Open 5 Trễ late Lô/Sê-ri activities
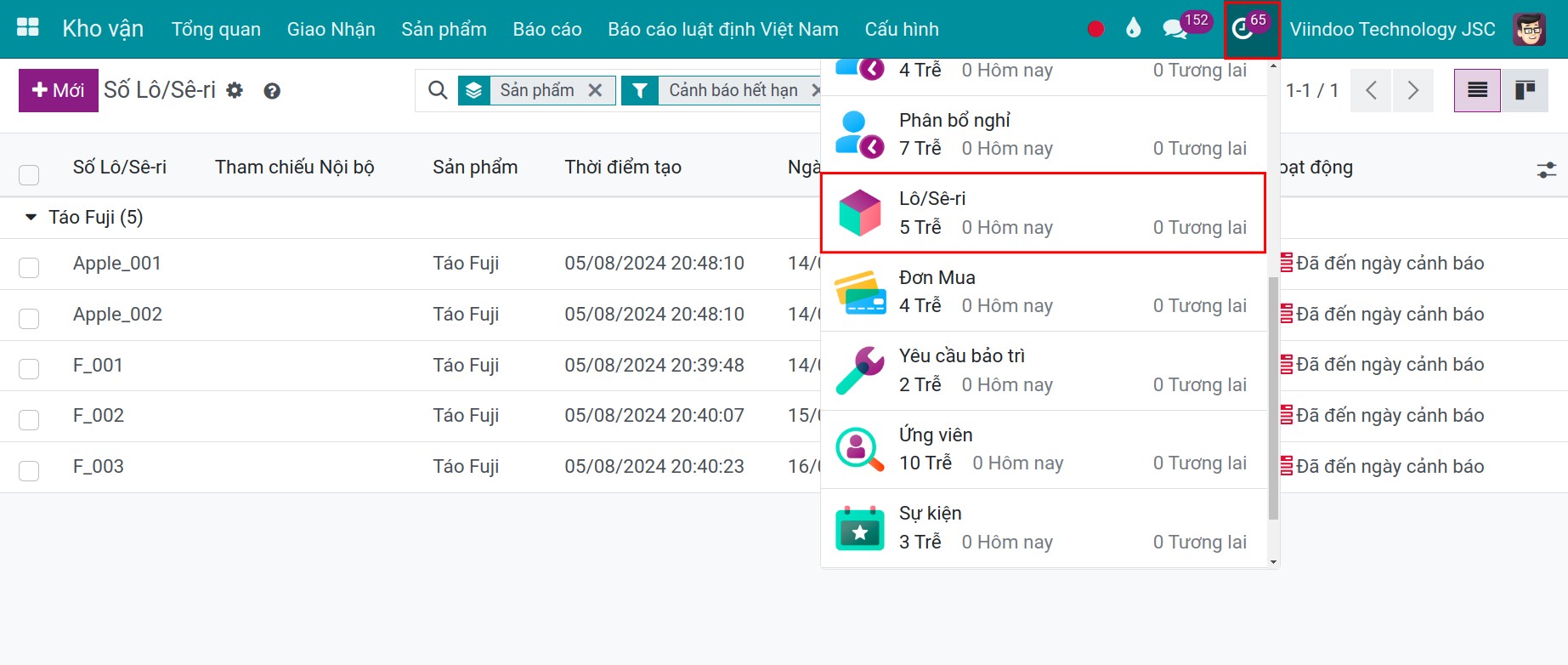 pos(920,227)
